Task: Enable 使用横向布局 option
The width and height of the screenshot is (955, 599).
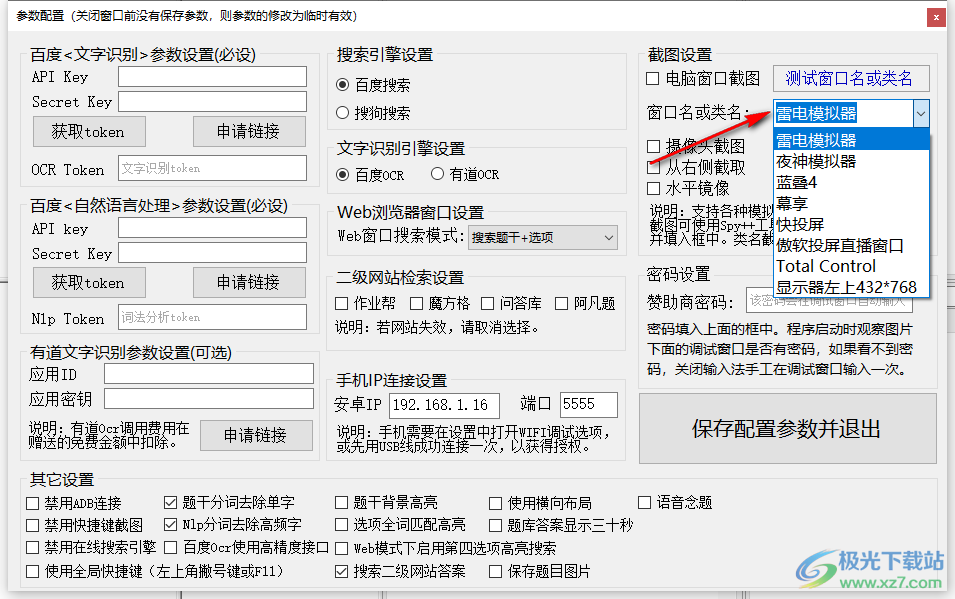Action: (496, 503)
